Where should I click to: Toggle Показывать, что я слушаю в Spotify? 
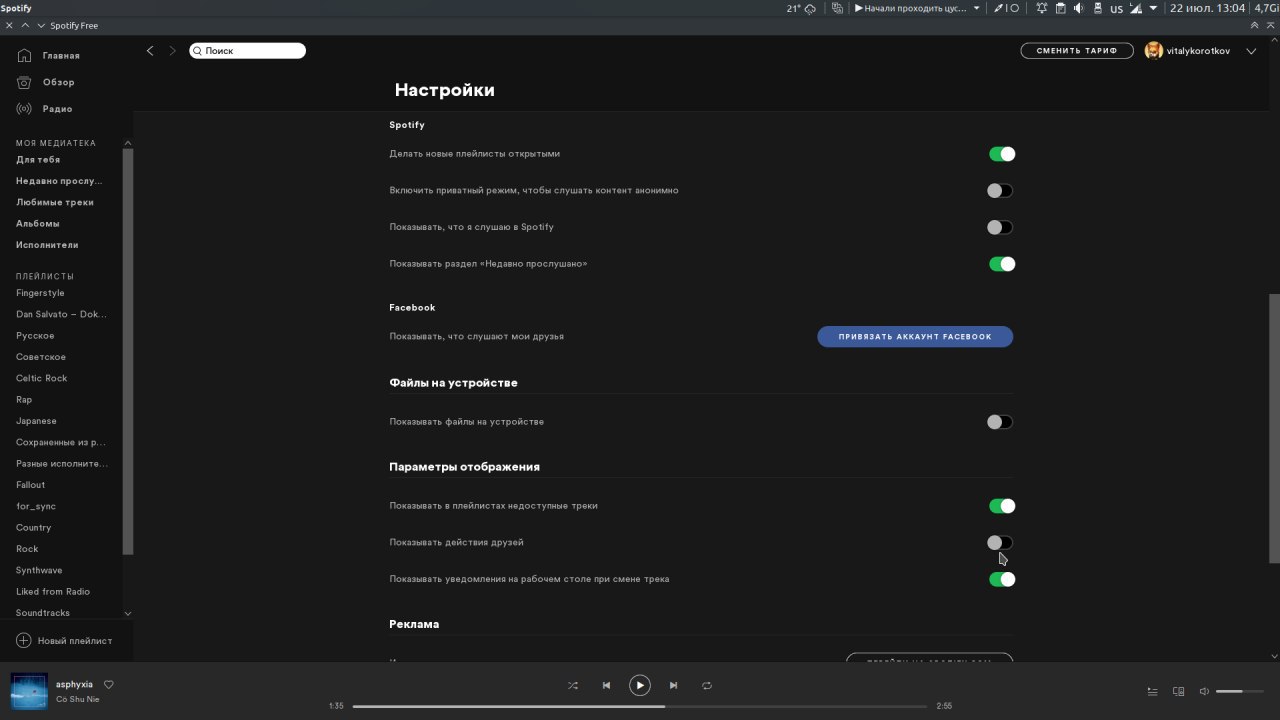[x=1000, y=227]
